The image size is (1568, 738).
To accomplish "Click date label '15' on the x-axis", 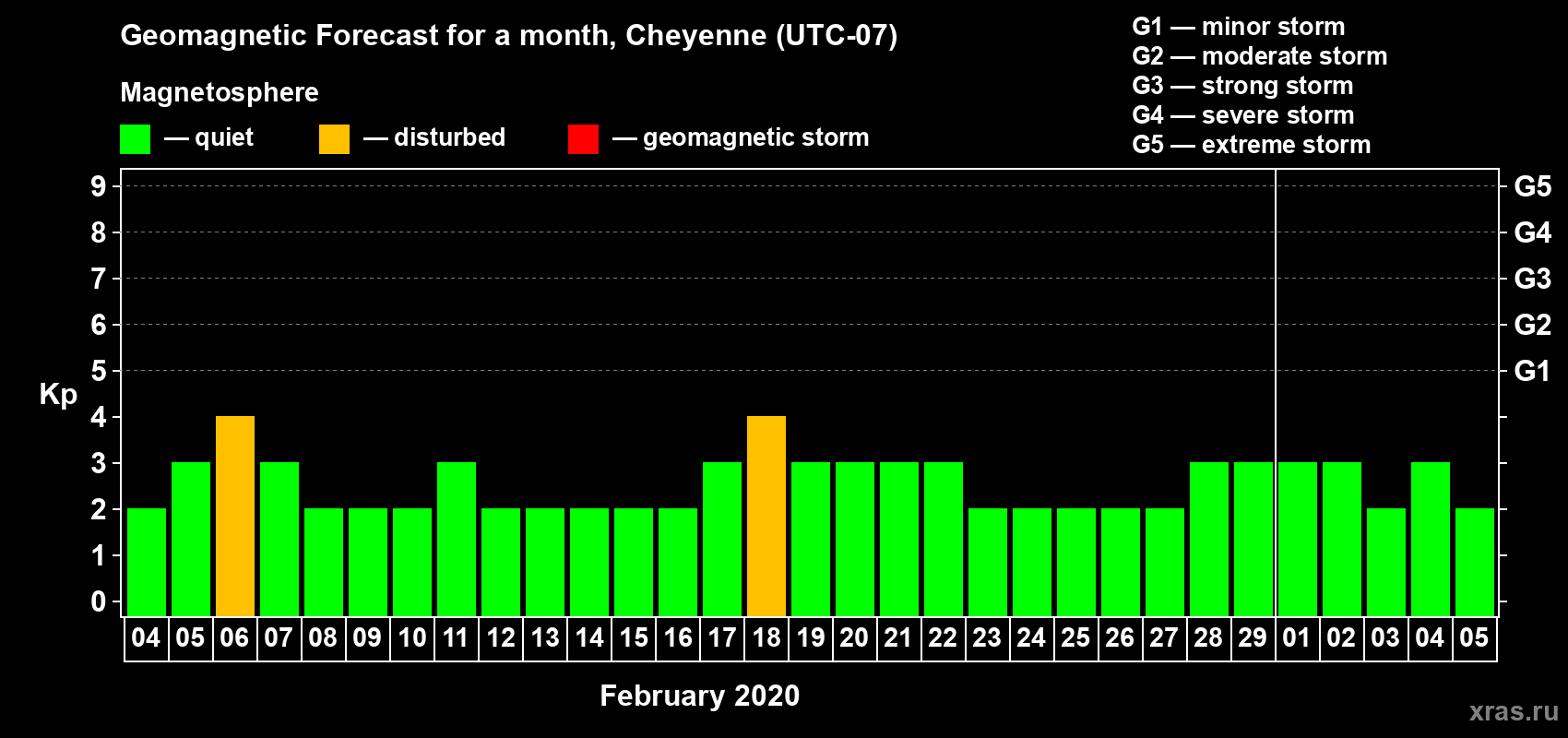I will coord(634,638).
